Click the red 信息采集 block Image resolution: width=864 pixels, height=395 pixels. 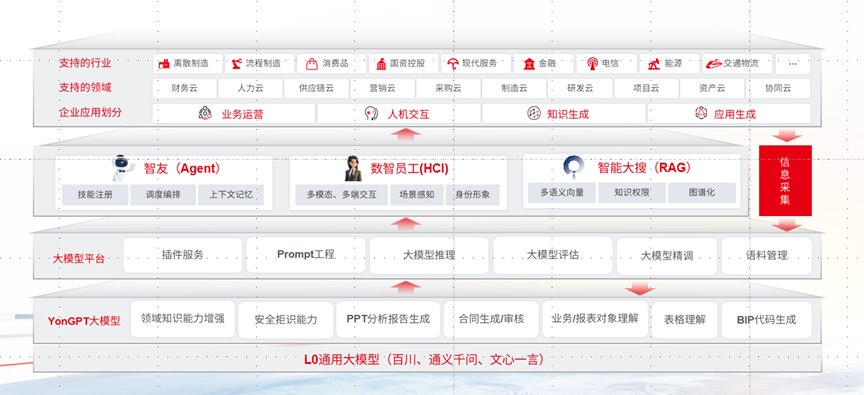(785, 181)
